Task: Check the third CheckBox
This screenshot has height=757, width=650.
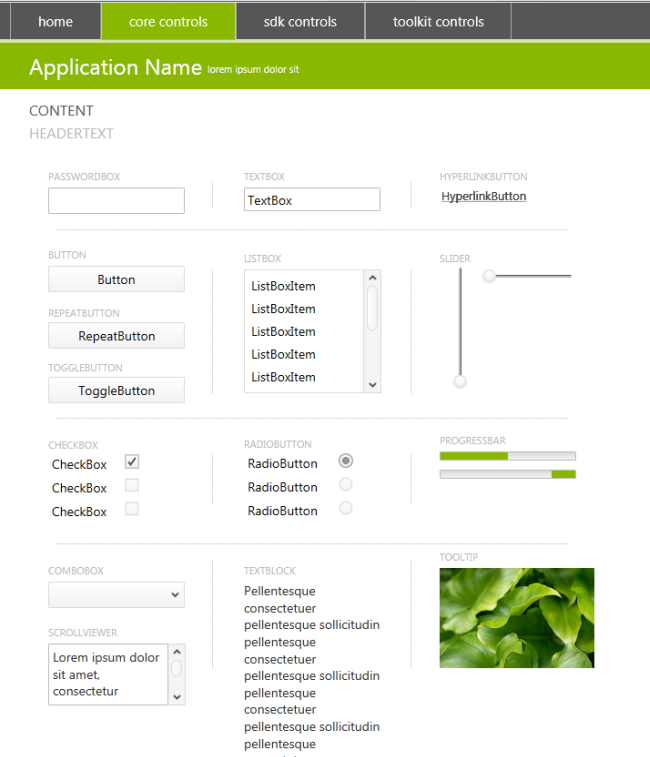Action: (132, 509)
